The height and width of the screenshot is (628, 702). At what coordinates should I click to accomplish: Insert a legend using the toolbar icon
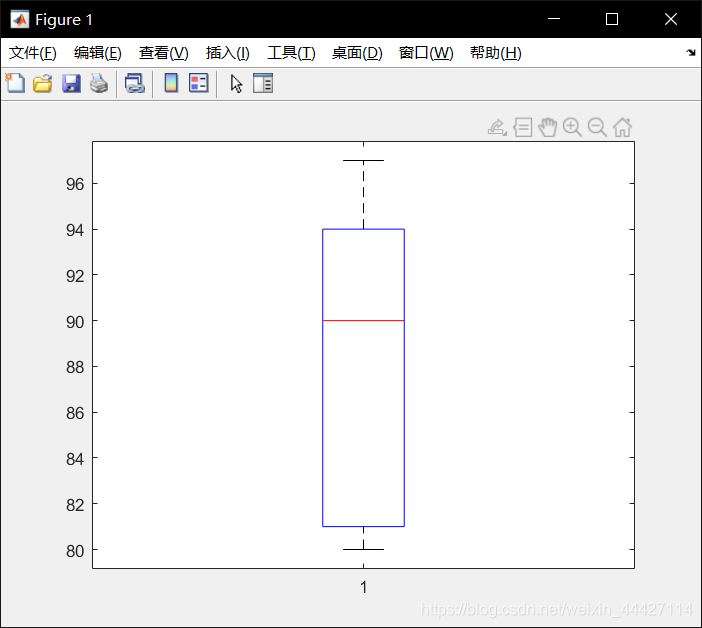pos(199,83)
